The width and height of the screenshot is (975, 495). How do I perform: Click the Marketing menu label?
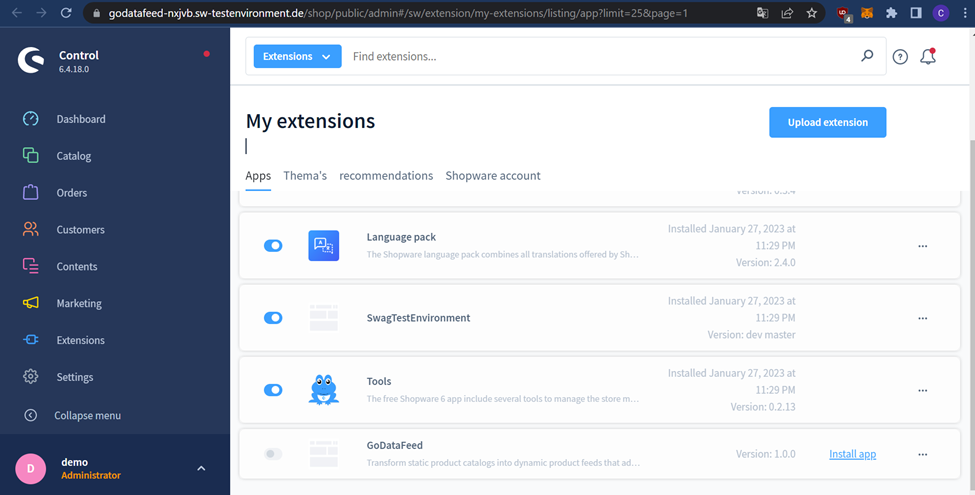79,303
